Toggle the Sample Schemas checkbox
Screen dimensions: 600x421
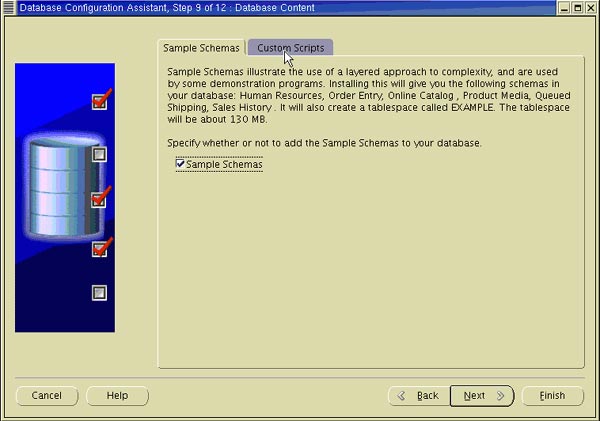click(x=180, y=164)
